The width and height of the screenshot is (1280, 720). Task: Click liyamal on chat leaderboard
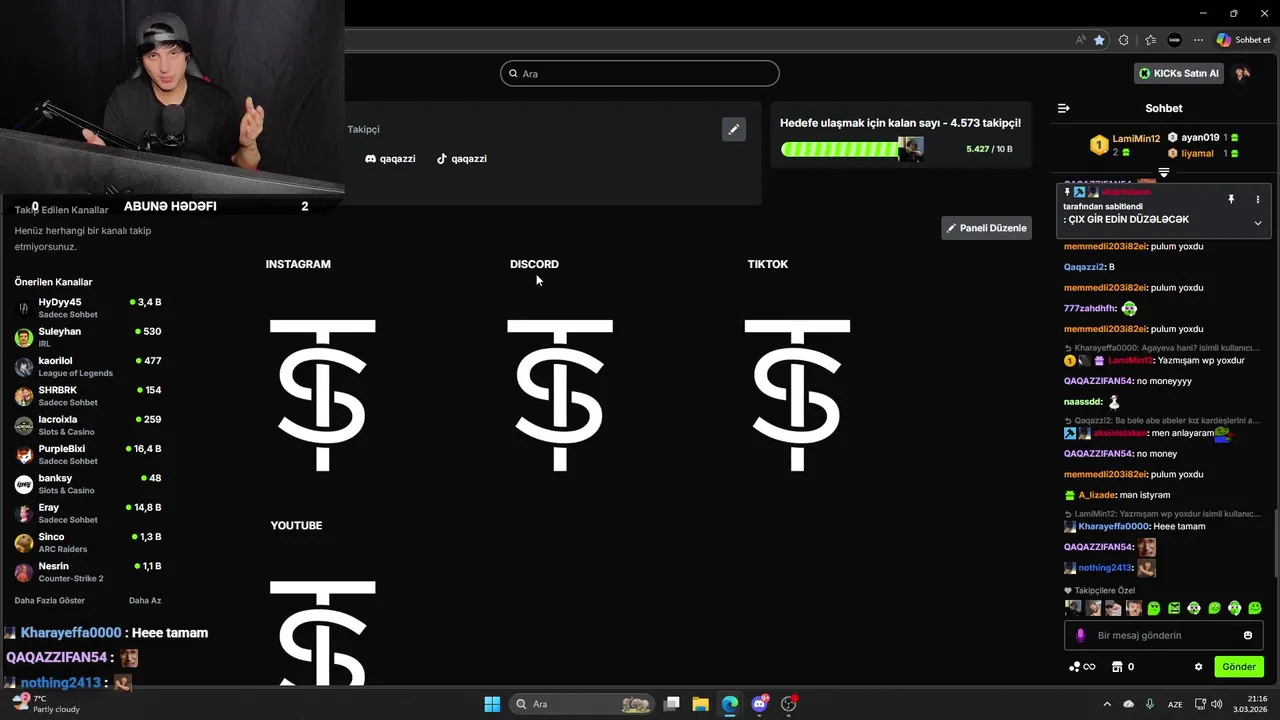click(1197, 154)
